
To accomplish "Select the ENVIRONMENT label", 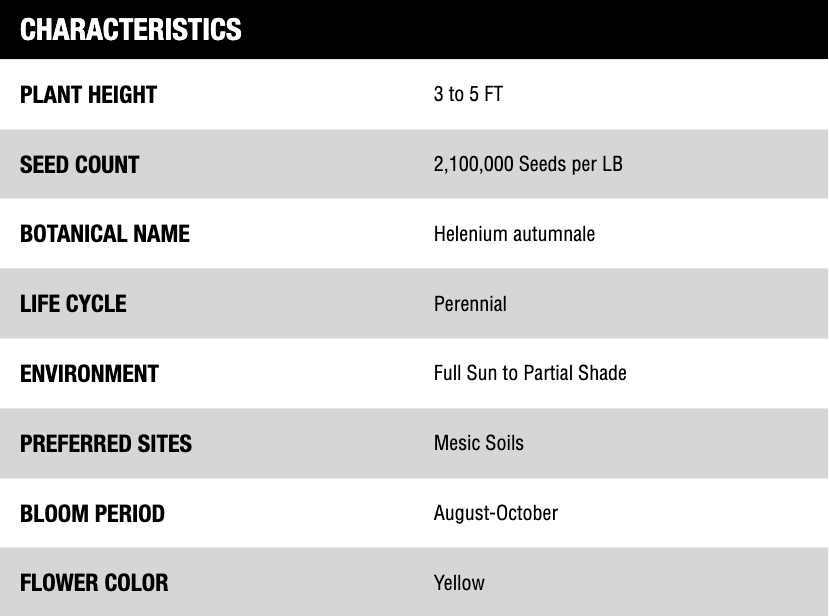I will (x=90, y=373).
